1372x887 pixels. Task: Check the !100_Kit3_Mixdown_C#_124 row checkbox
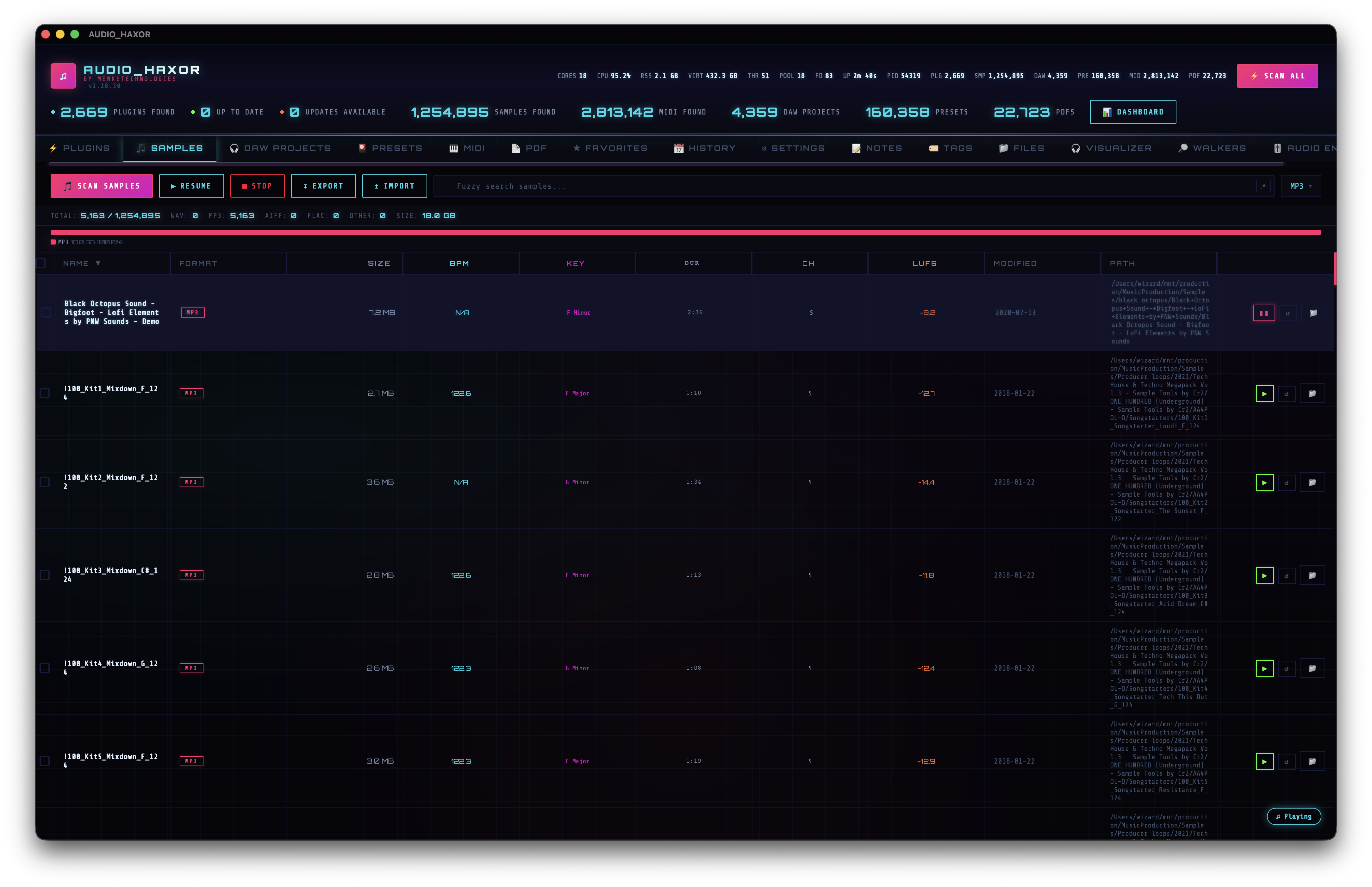coord(44,575)
